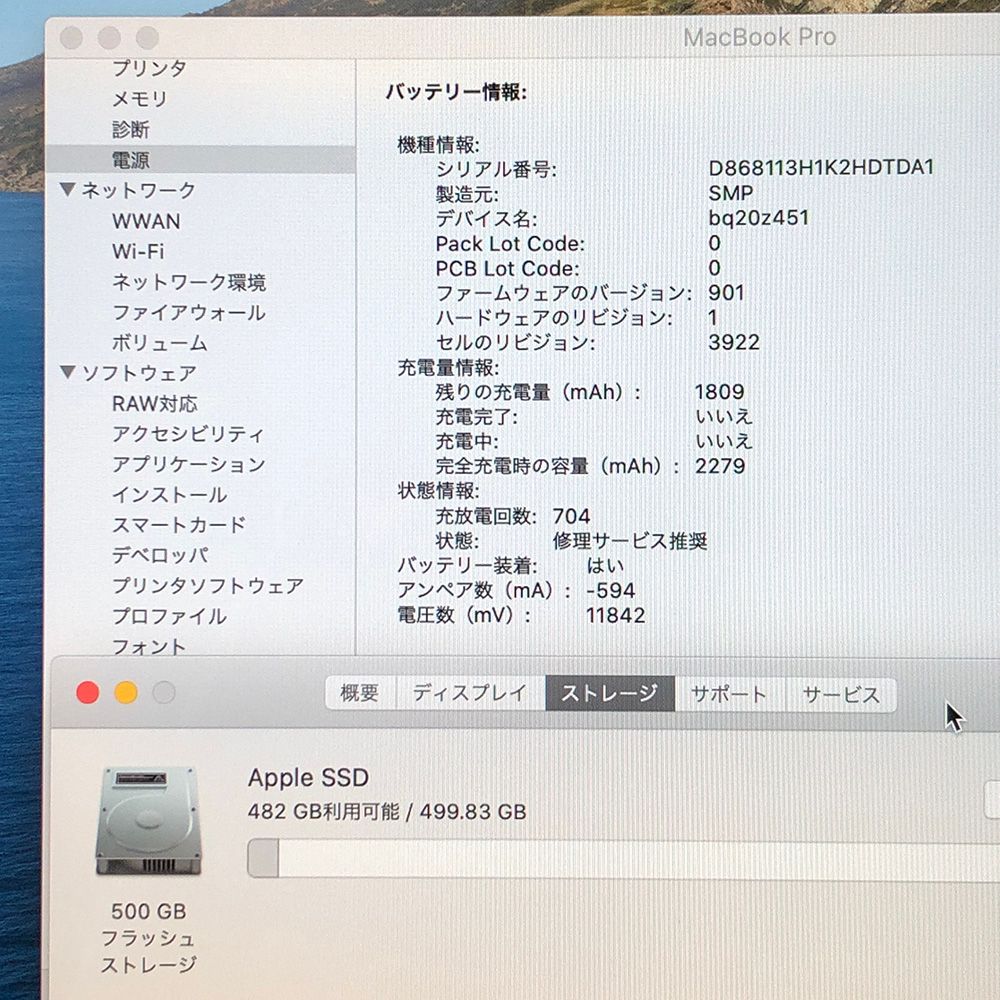
Task: Click the バッテリー情報 heading
Action: point(457,93)
